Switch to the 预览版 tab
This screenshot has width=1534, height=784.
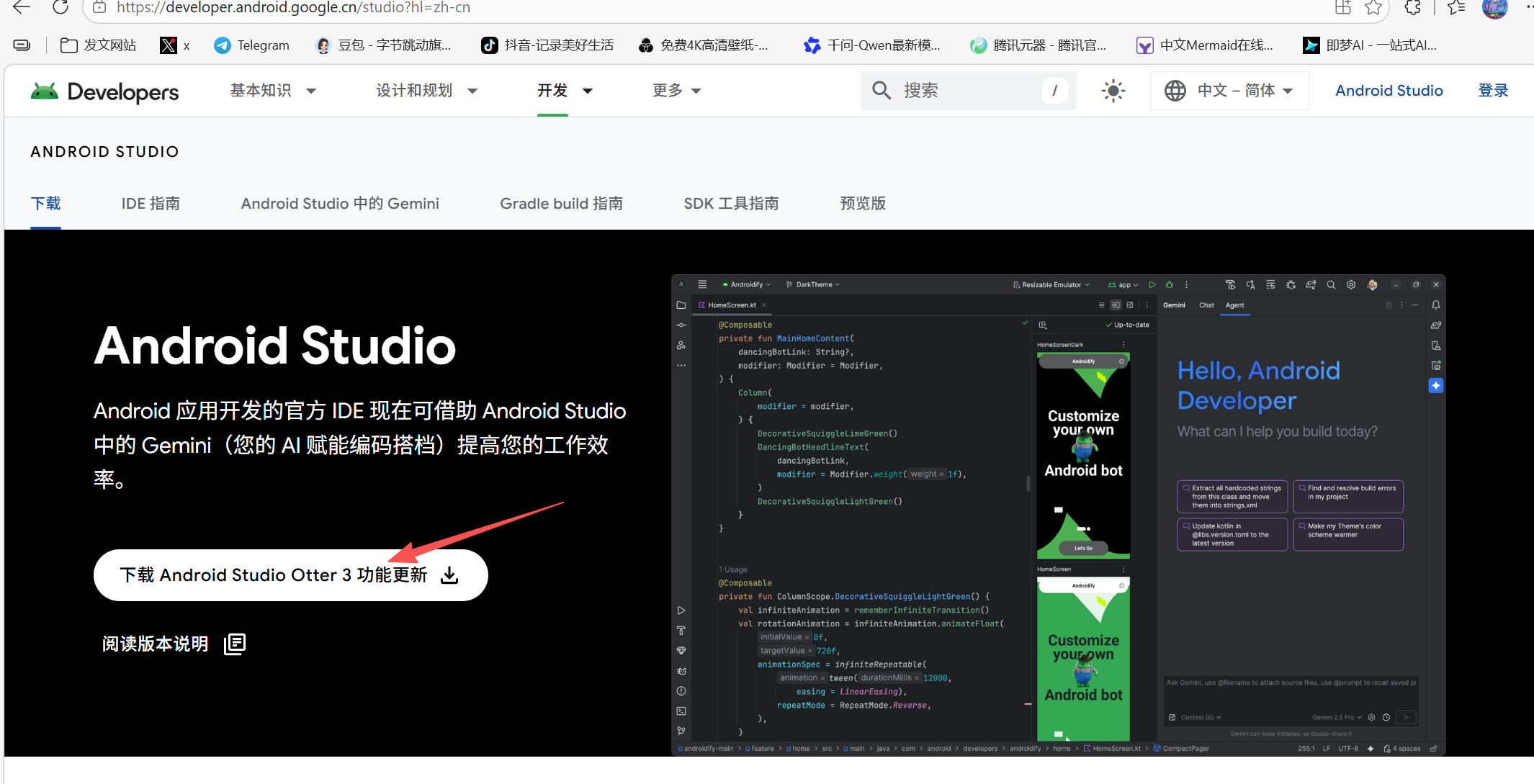coord(863,203)
